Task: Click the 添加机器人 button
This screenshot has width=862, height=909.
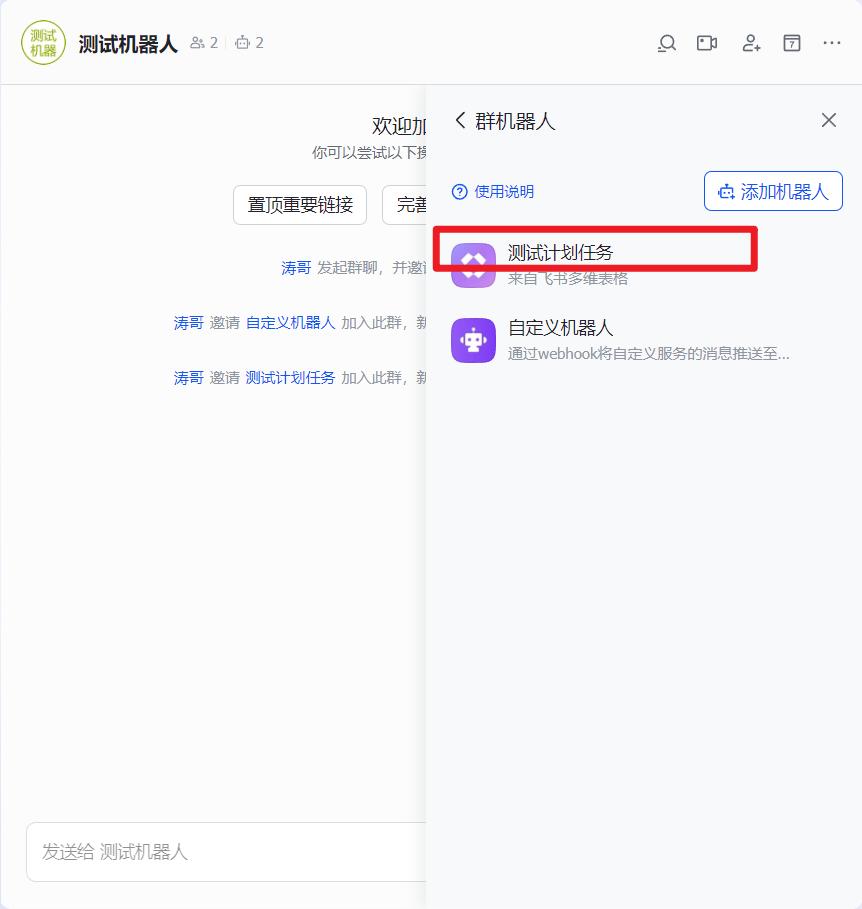Action: pyautogui.click(x=773, y=191)
